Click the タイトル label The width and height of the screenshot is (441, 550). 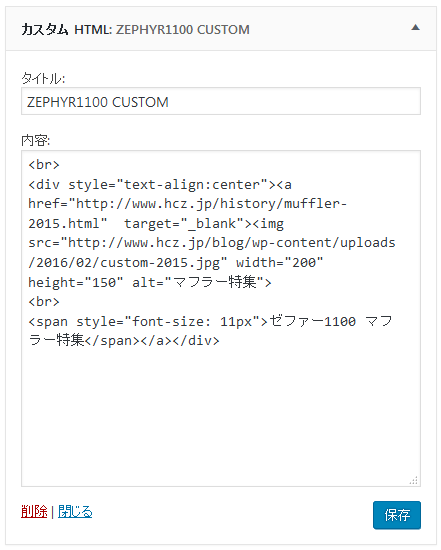click(43, 78)
